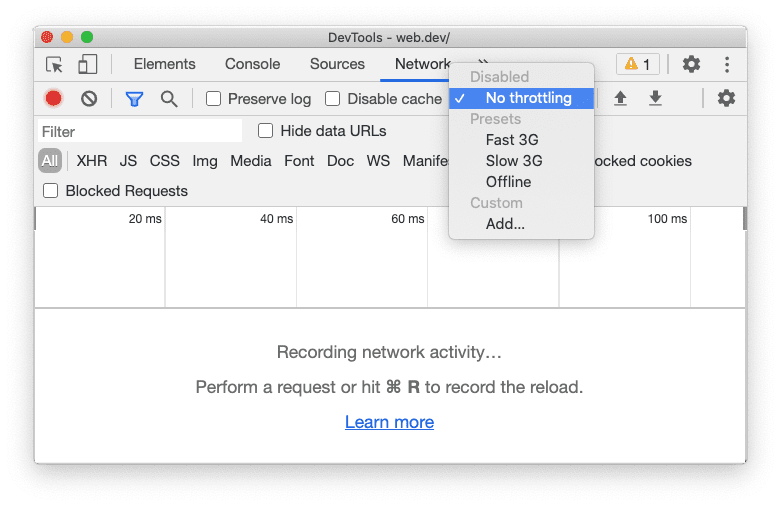Open the Customize DevTools three-dot menu

pos(727,64)
